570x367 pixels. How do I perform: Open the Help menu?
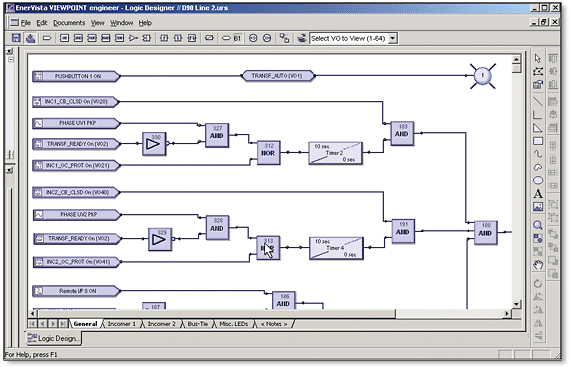tap(145, 23)
